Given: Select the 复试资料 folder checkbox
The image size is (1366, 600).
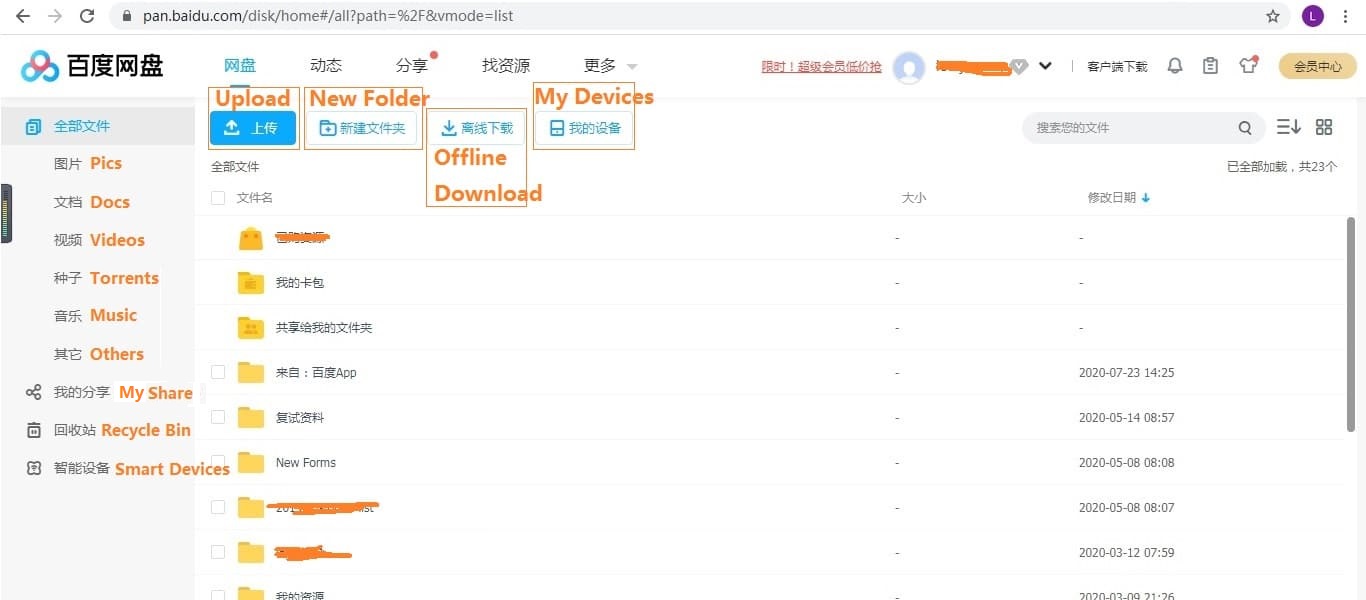Looking at the screenshot, I should click(x=218, y=417).
